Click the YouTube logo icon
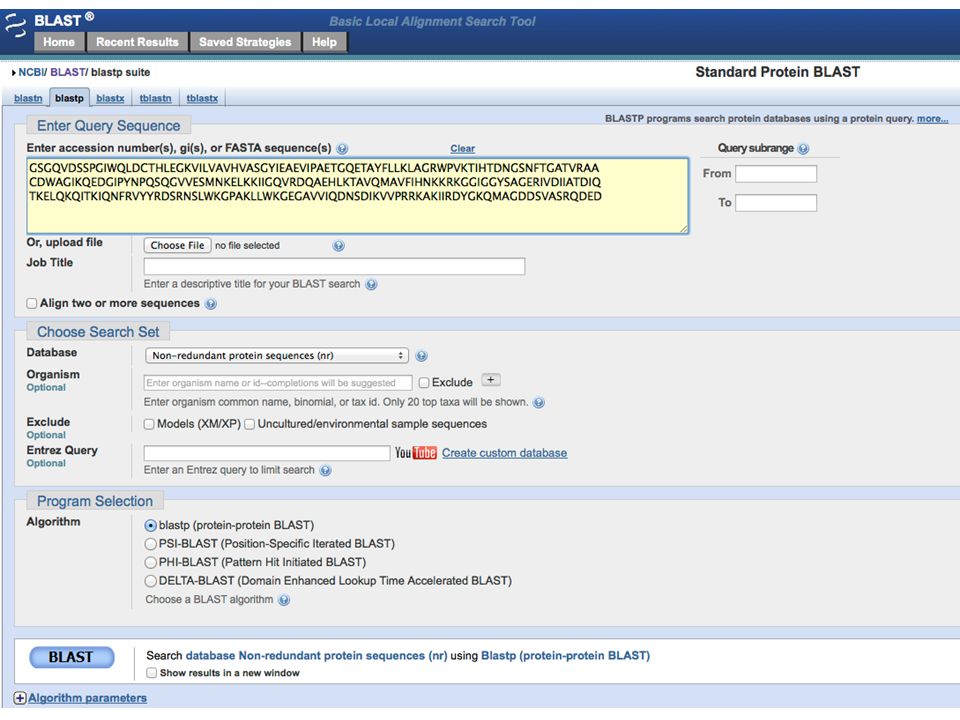The height and width of the screenshot is (720, 960). [416, 453]
